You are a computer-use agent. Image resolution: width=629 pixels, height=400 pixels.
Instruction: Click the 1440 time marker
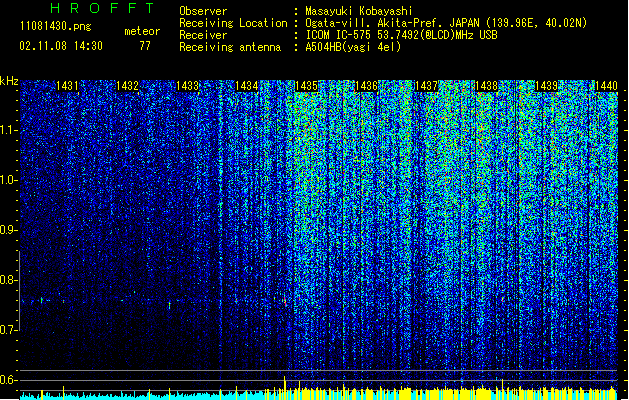tap(606, 86)
